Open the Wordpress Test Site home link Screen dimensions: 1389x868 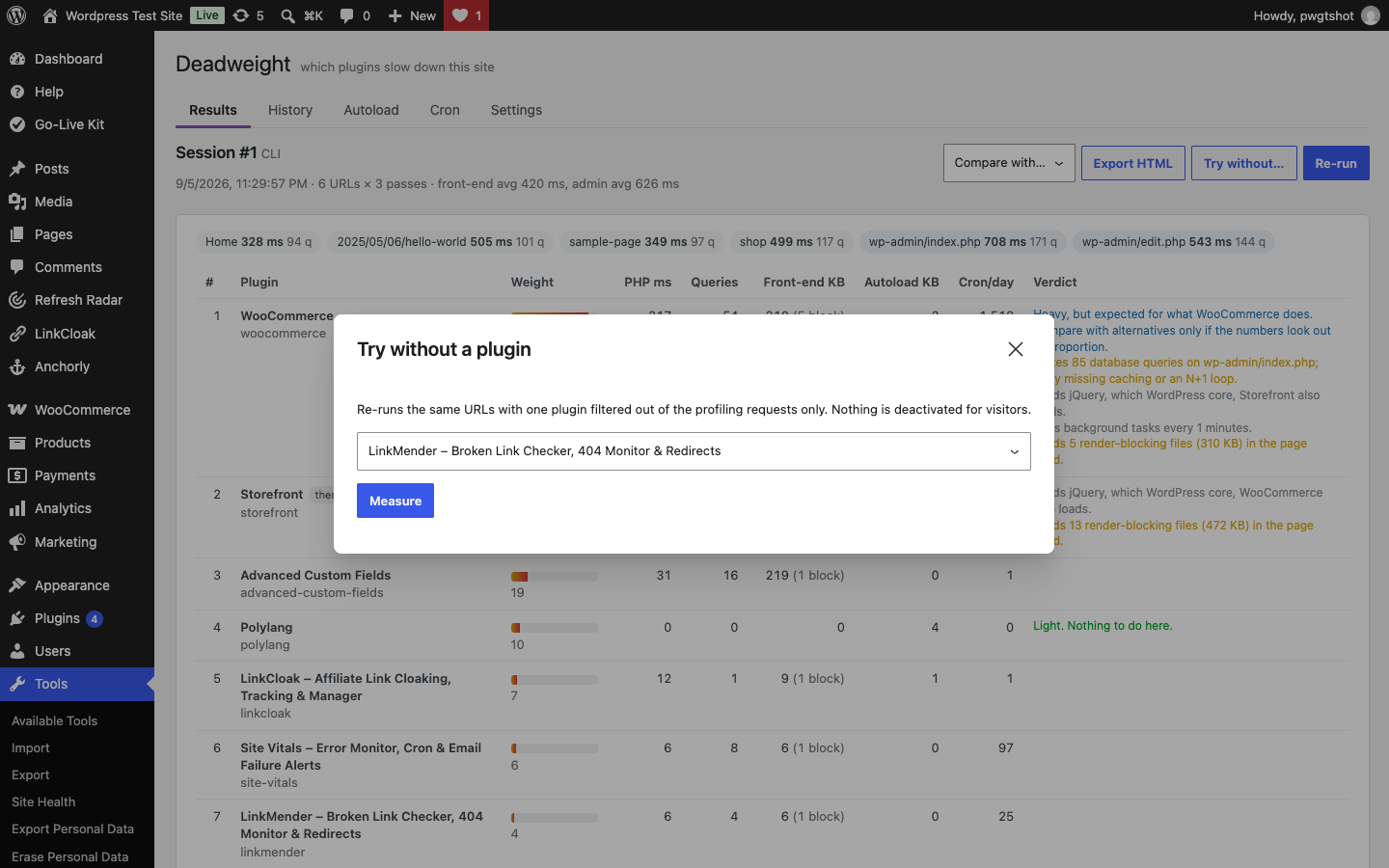click(112, 15)
